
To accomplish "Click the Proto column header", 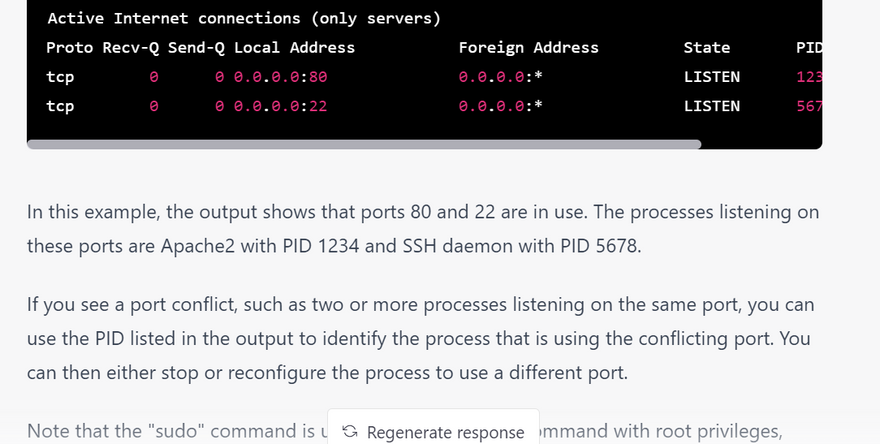I will point(70,47).
